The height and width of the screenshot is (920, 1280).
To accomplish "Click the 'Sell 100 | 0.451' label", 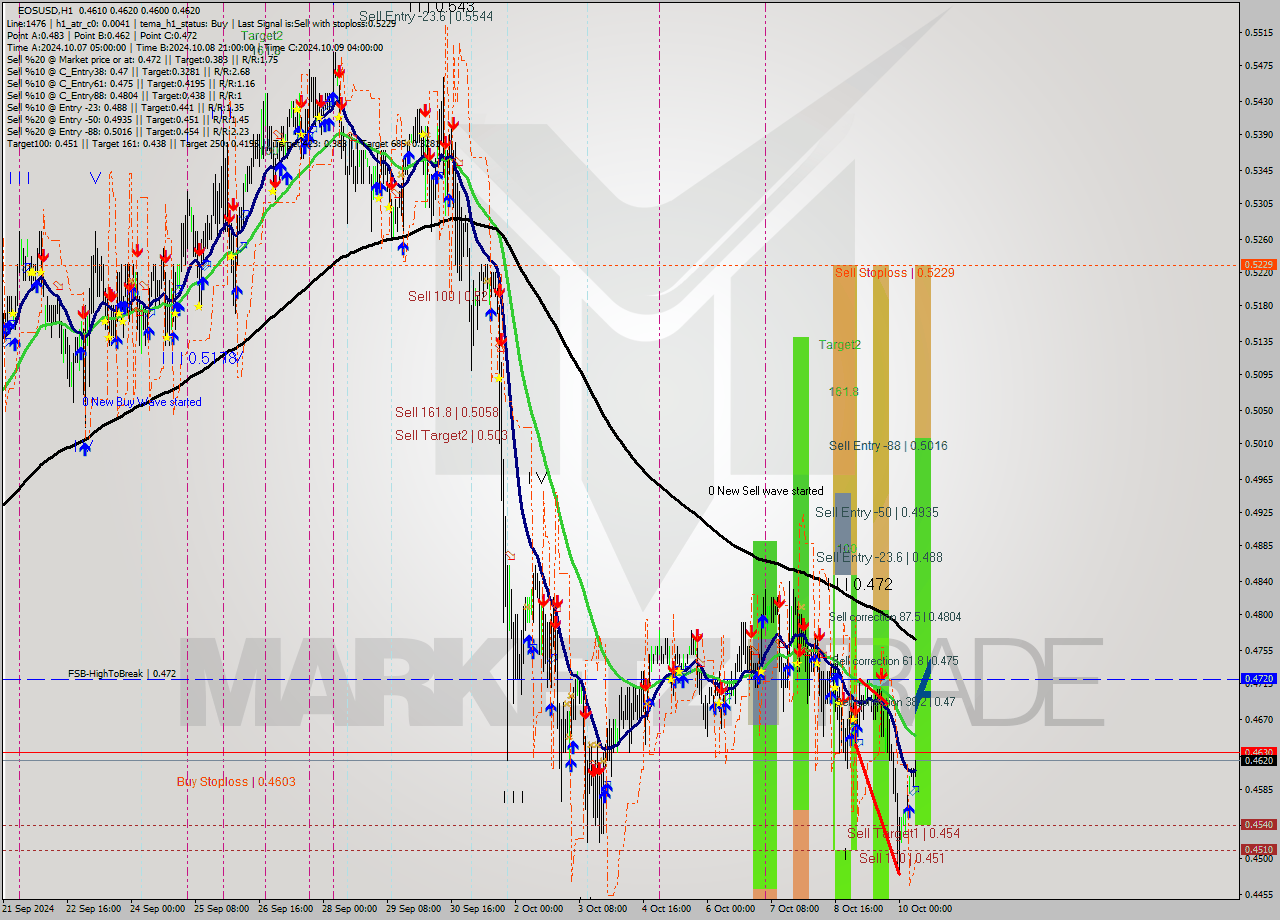I will [x=901, y=858].
